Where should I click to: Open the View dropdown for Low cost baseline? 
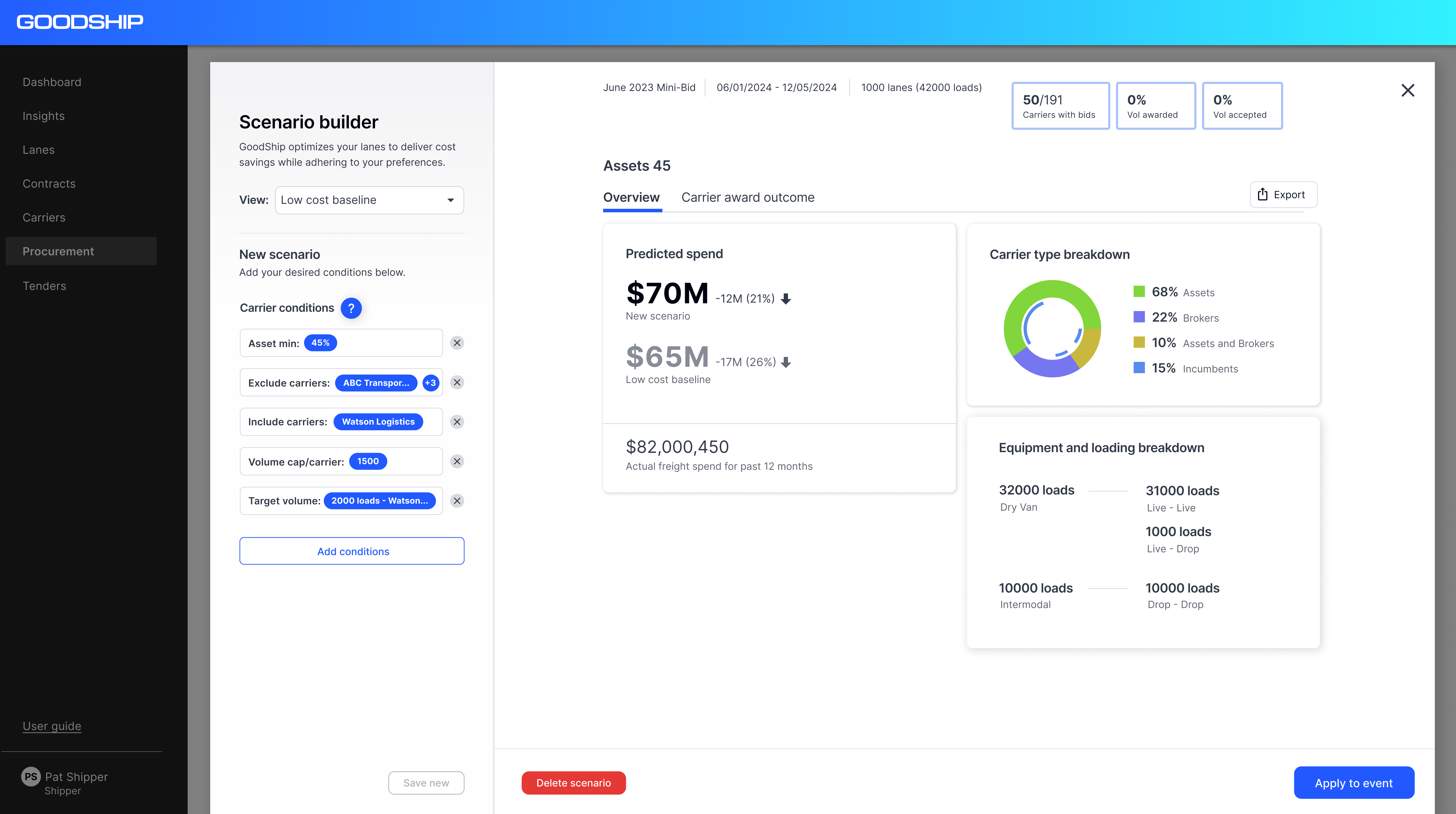click(x=369, y=200)
